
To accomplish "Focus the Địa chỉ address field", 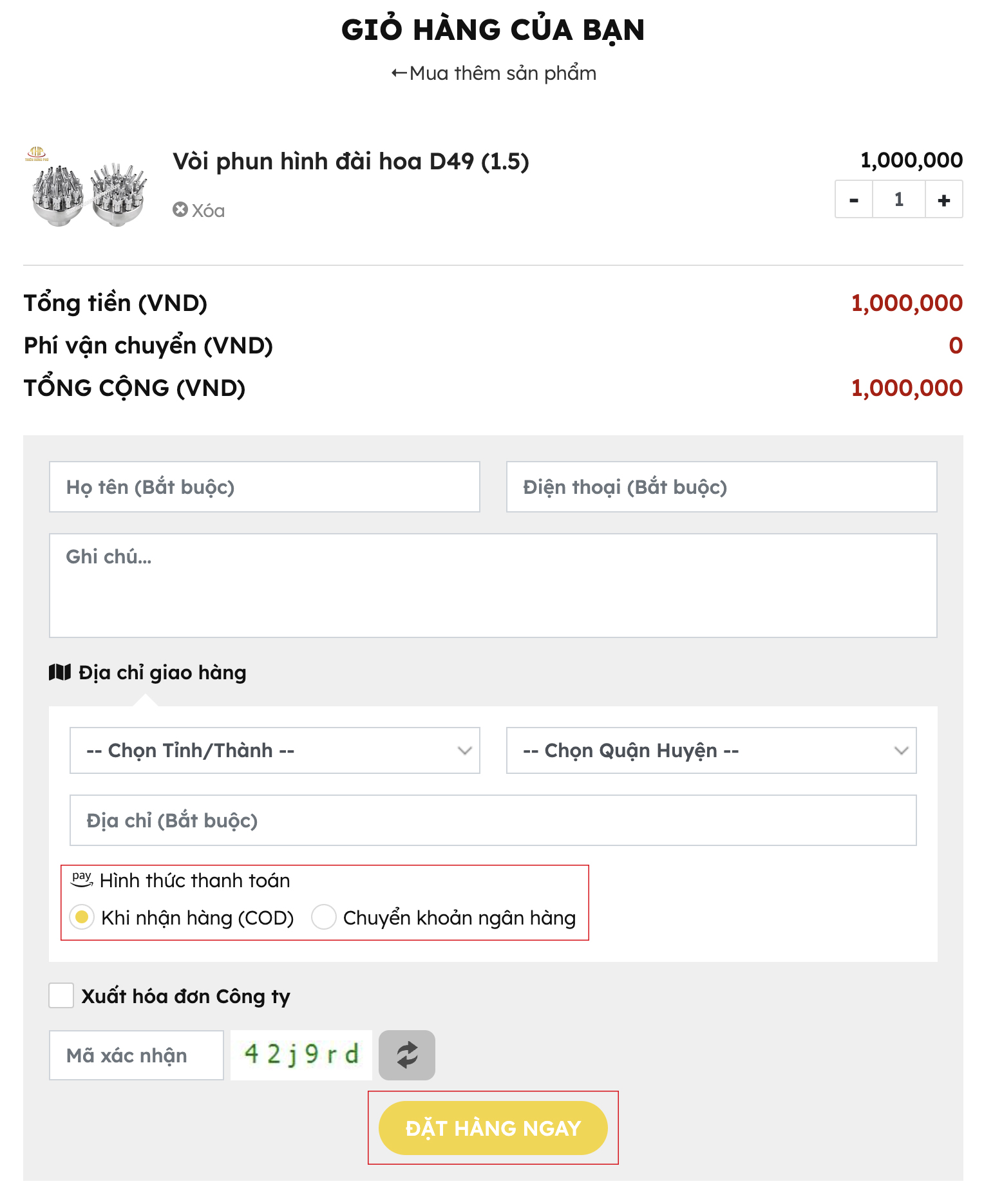I will tap(493, 820).
